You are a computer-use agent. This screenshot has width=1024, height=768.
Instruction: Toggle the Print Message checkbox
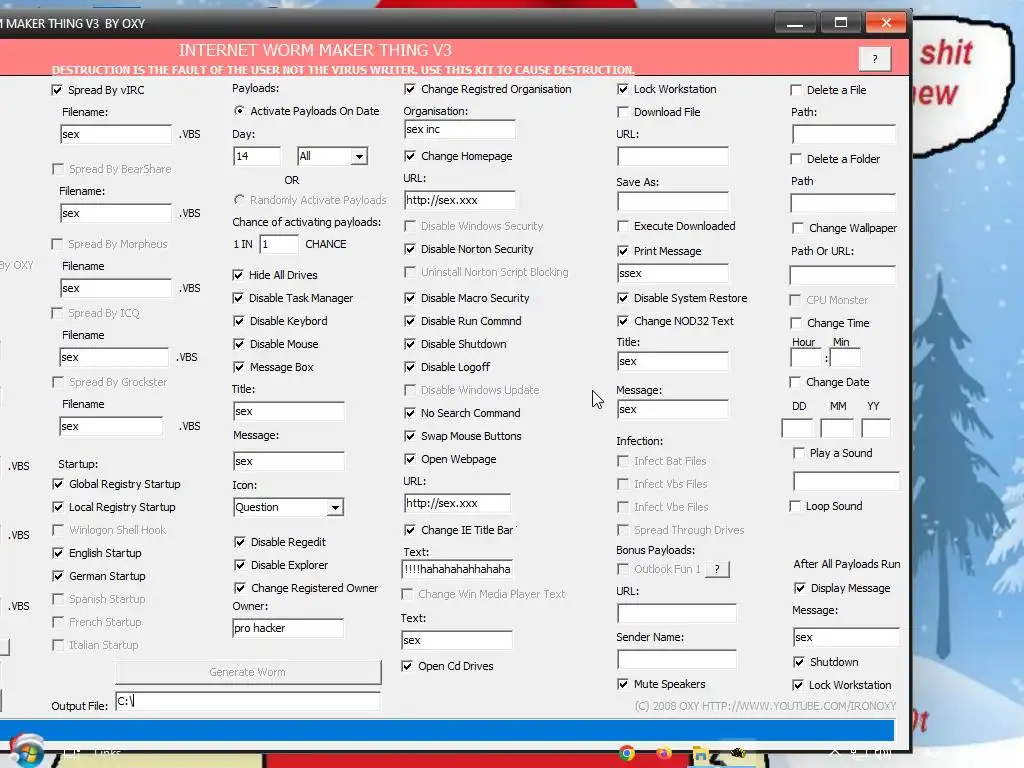623,251
